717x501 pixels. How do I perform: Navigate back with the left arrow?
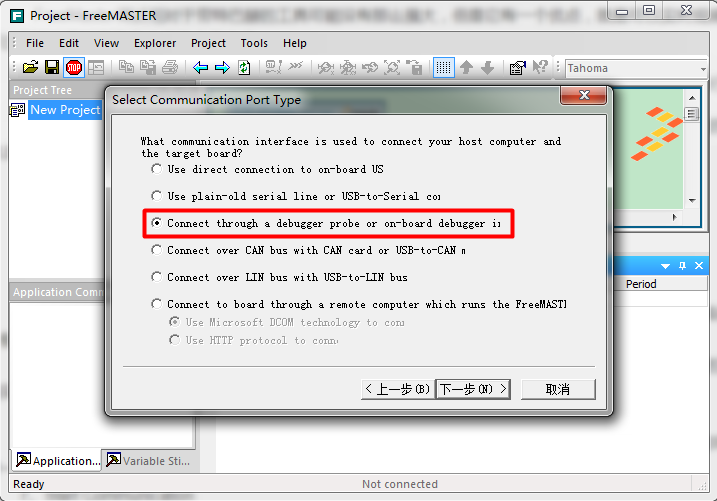[x=200, y=68]
